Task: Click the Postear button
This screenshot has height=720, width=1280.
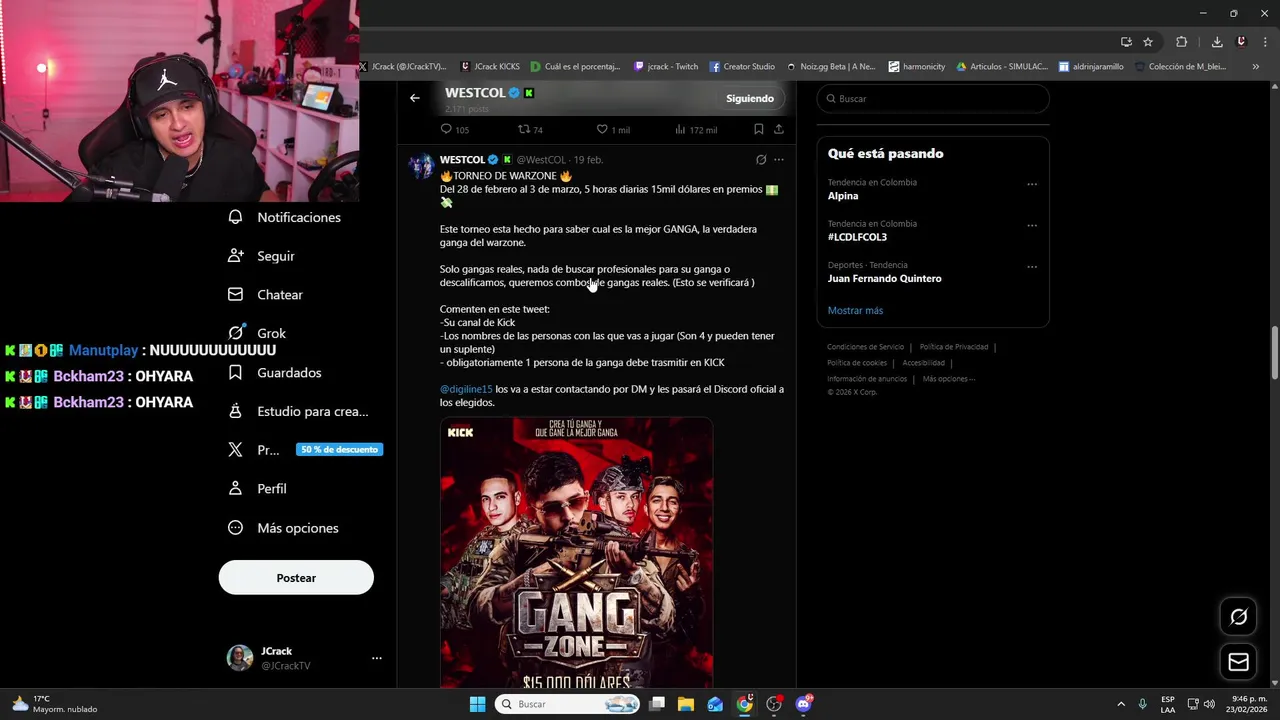Action: click(x=296, y=578)
